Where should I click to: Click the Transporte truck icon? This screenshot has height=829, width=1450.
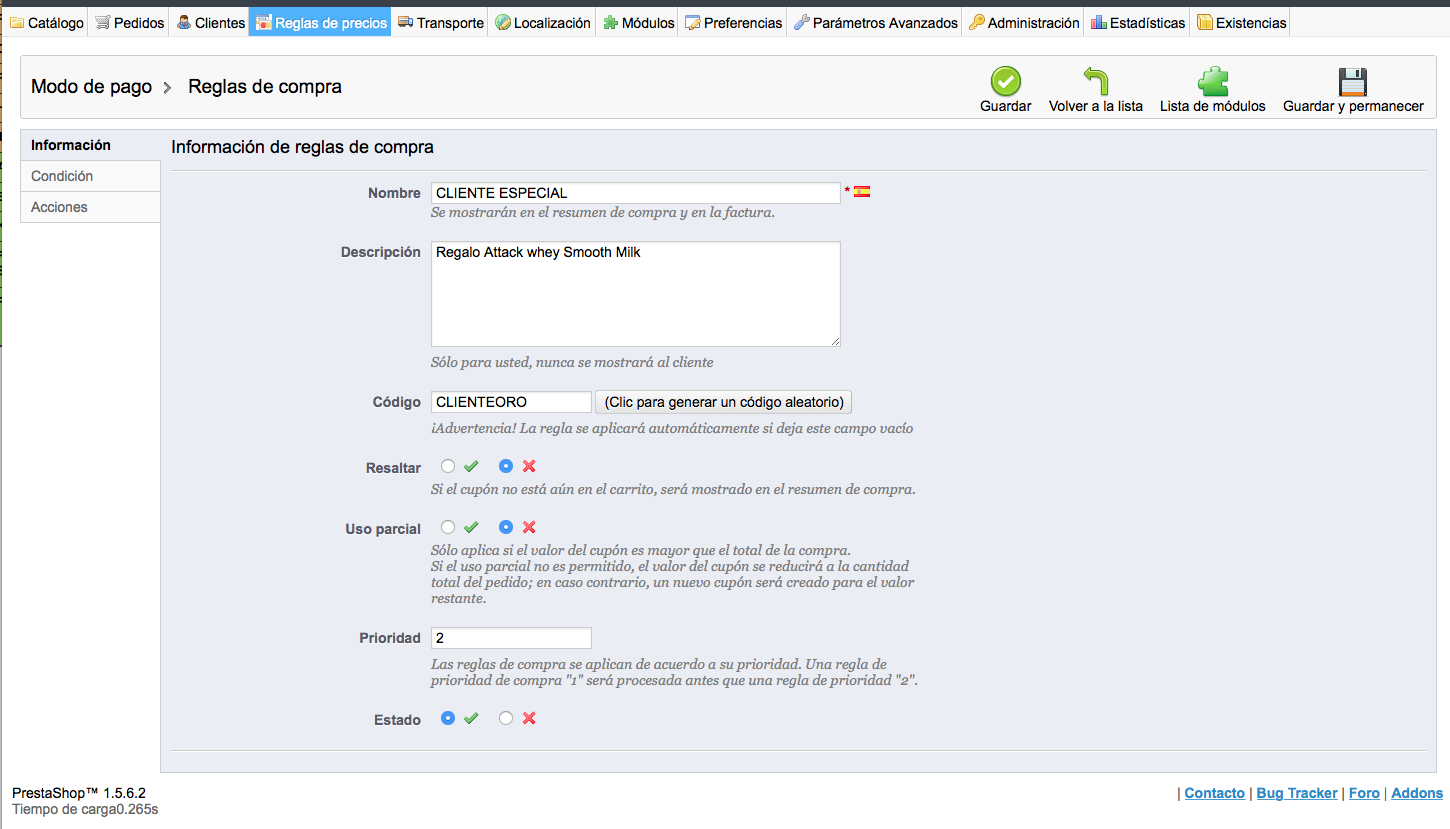[405, 22]
